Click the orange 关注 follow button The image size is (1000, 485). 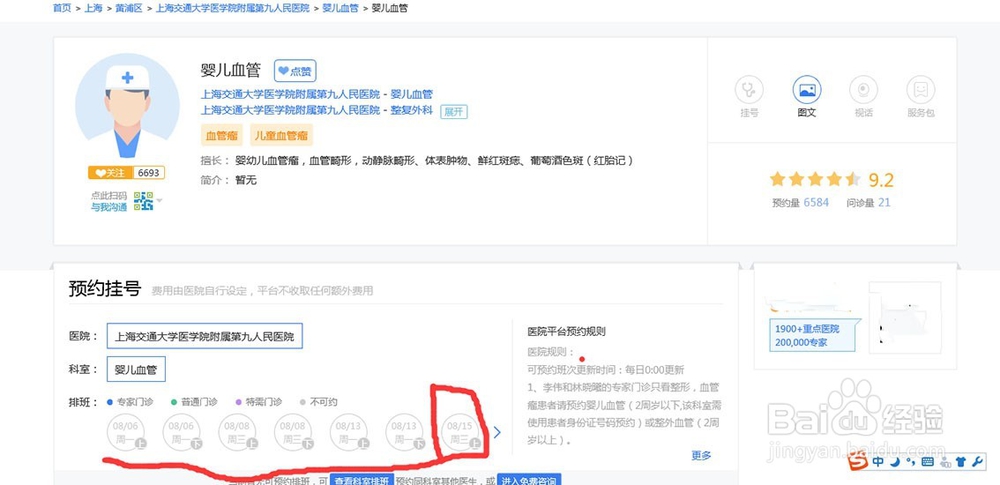[111, 173]
